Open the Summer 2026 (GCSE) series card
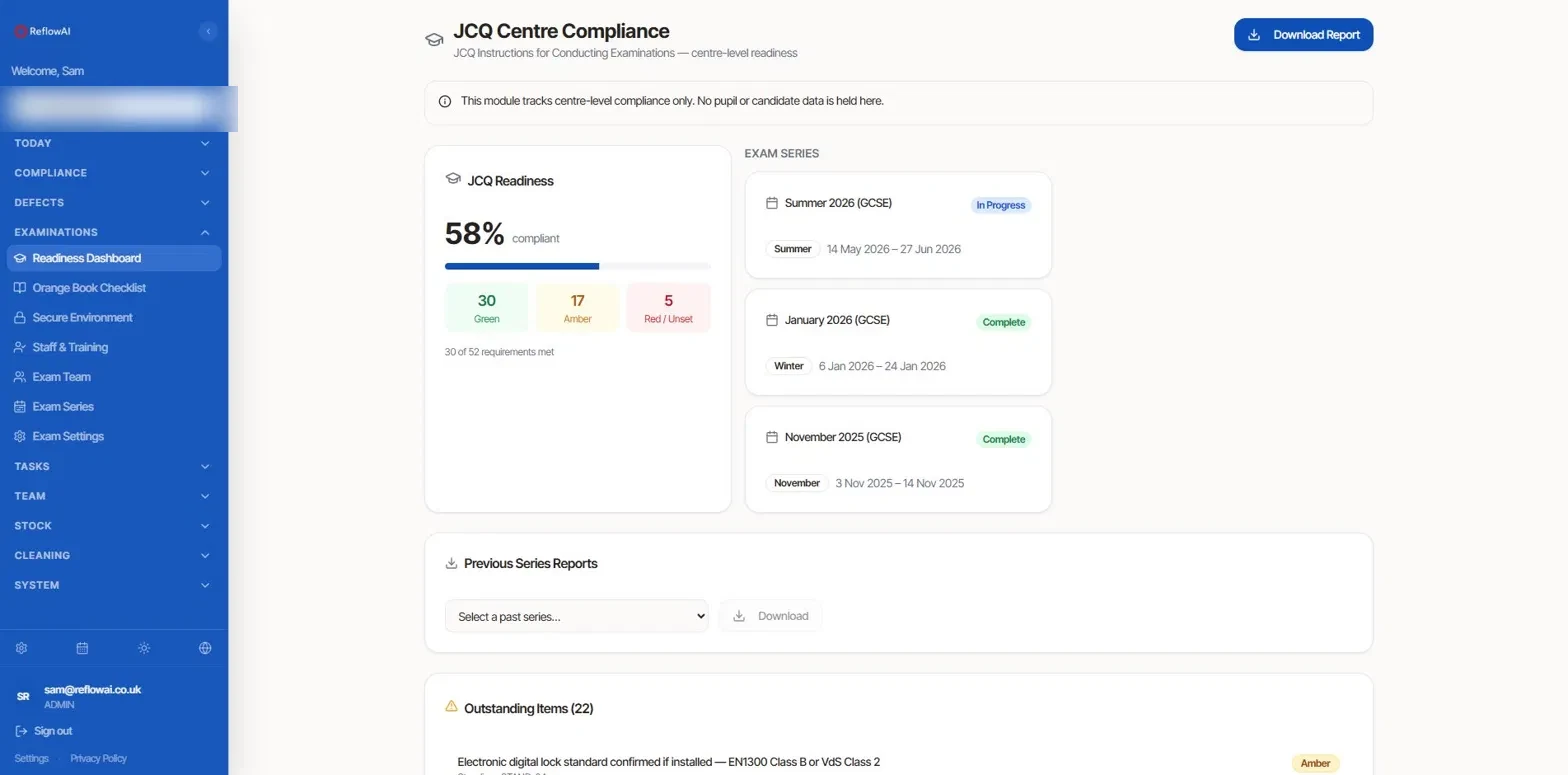The image size is (1568, 775). pyautogui.click(x=898, y=225)
